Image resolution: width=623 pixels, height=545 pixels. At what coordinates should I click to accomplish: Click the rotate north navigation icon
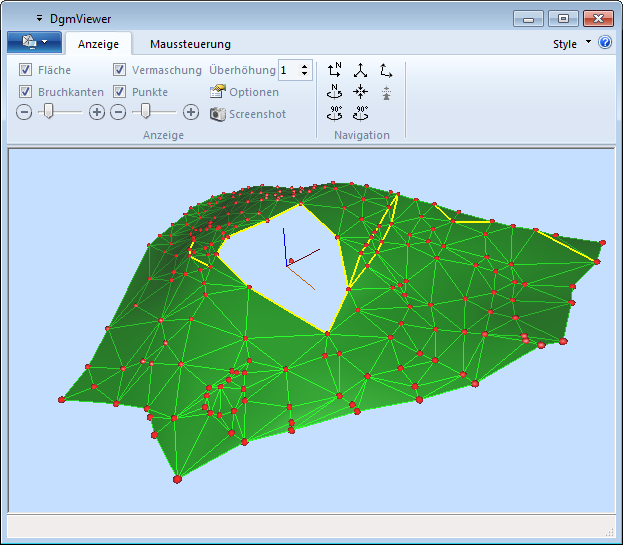tap(335, 91)
